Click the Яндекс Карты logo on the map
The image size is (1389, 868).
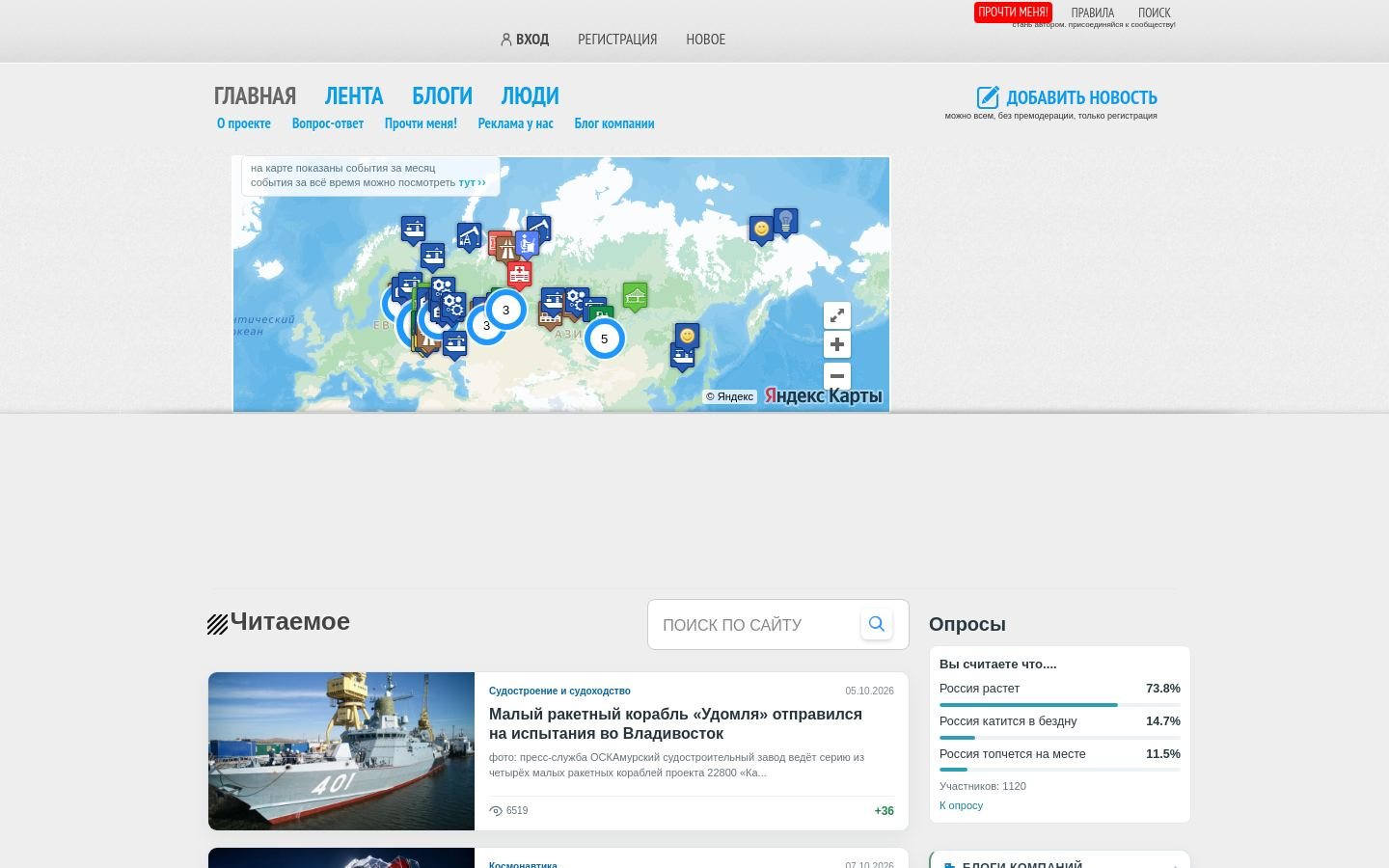pos(824,395)
